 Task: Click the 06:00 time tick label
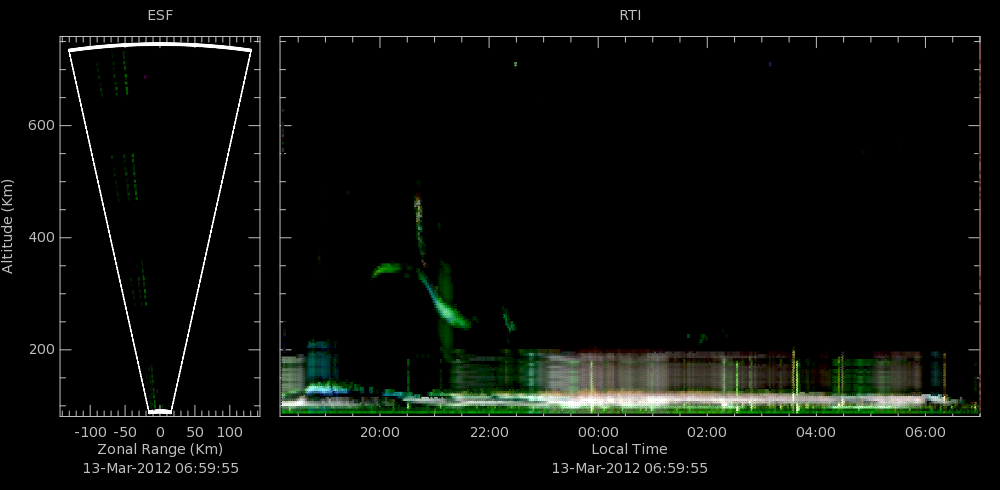click(925, 433)
